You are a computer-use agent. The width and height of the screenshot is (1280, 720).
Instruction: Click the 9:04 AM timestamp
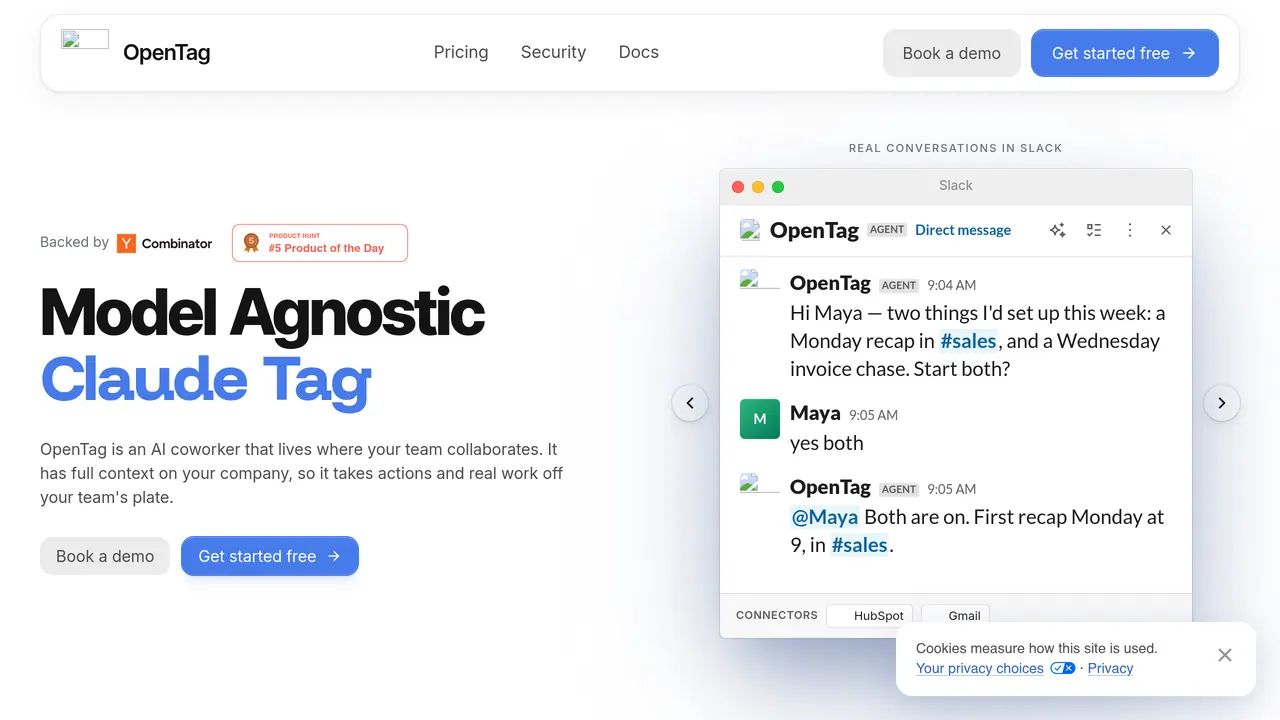click(x=951, y=285)
